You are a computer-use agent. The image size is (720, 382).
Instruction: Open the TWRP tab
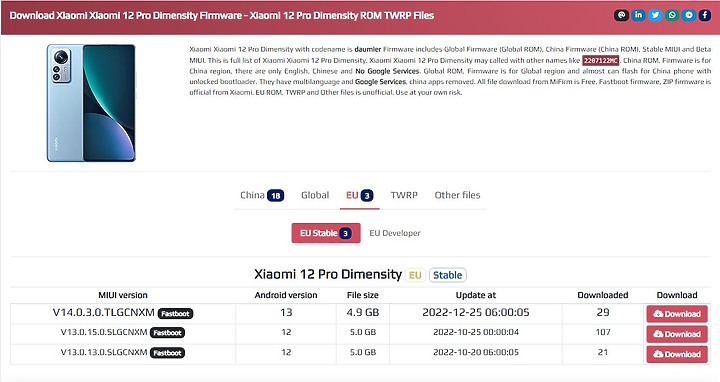coord(404,196)
